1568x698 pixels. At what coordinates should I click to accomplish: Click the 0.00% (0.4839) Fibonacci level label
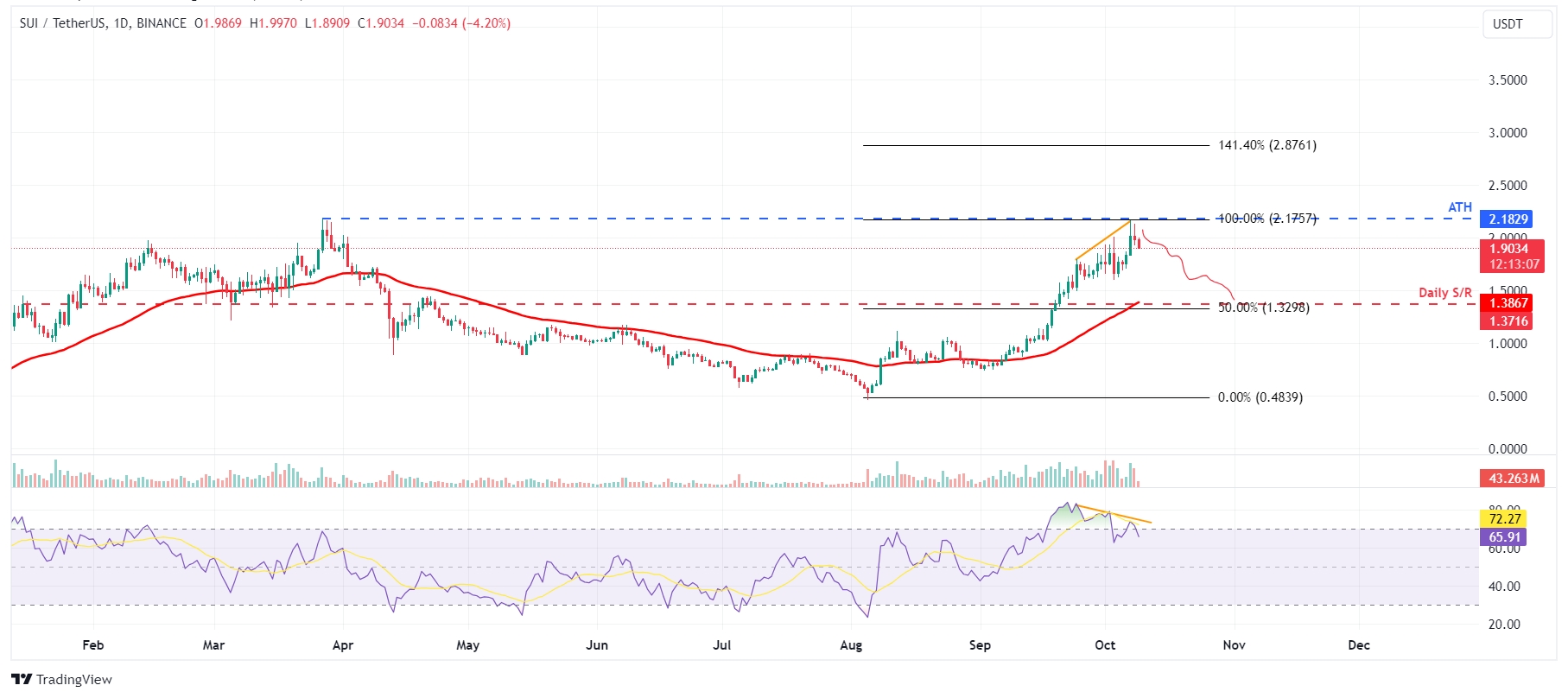(x=1260, y=397)
